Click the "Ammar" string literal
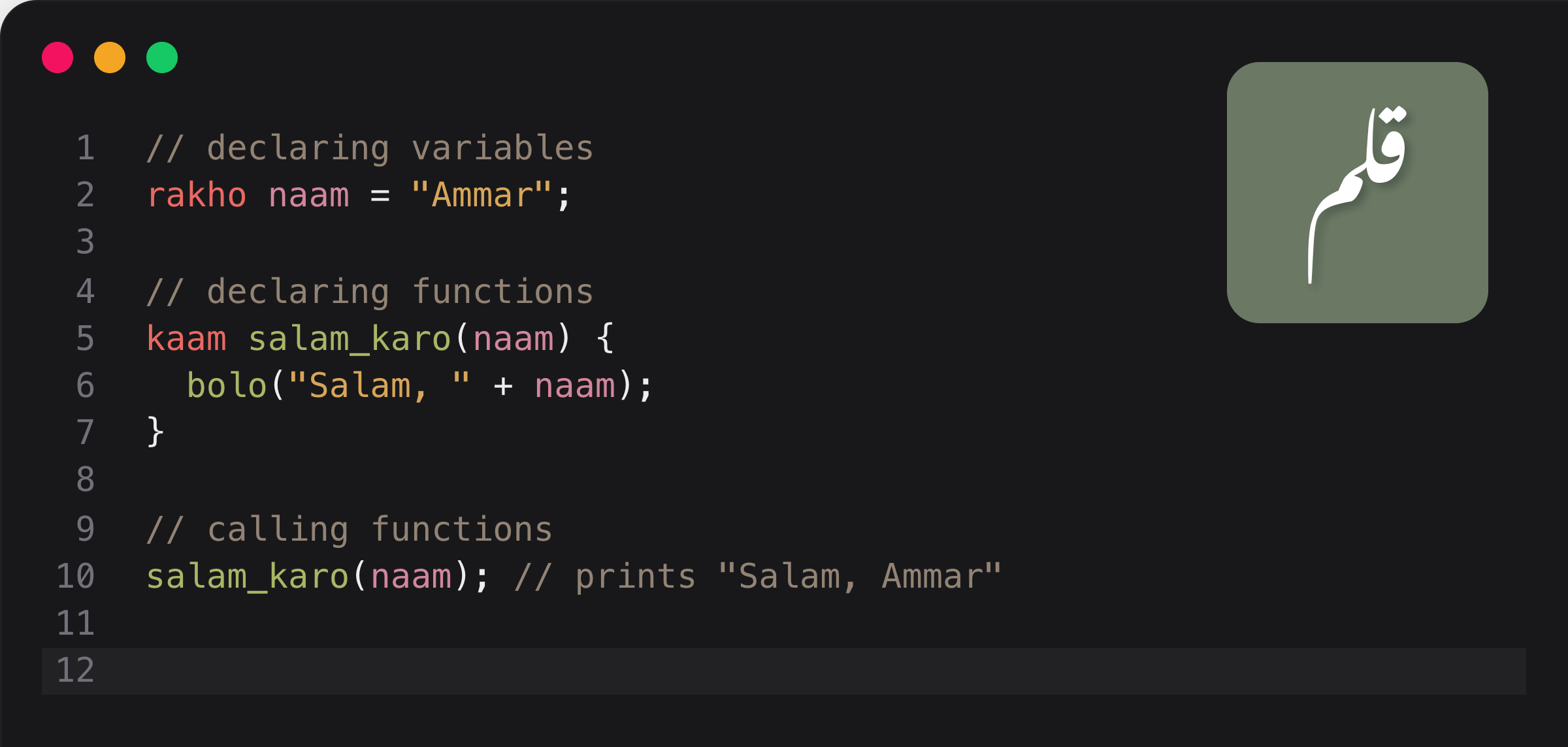Image resolution: width=1568 pixels, height=747 pixels. coord(482,195)
